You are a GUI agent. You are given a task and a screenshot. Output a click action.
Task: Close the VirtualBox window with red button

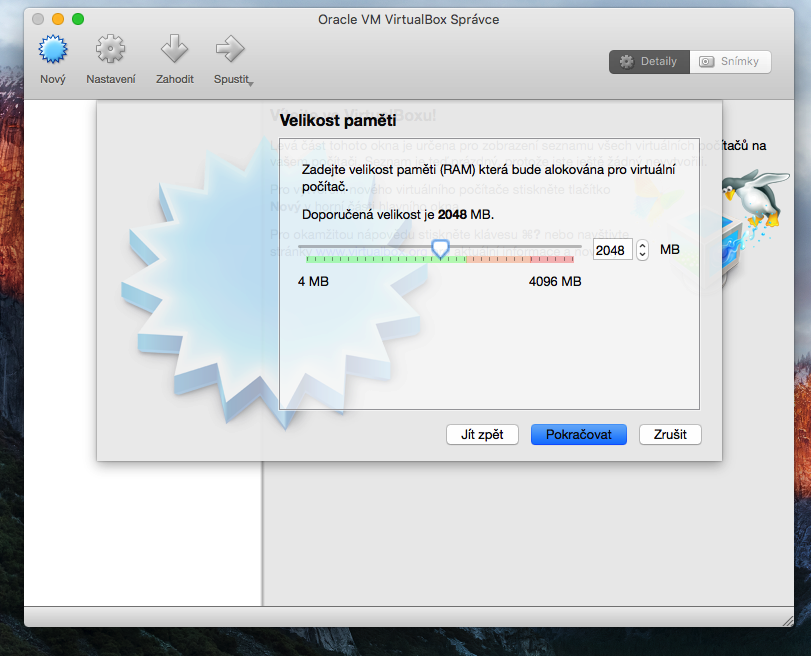(38, 19)
